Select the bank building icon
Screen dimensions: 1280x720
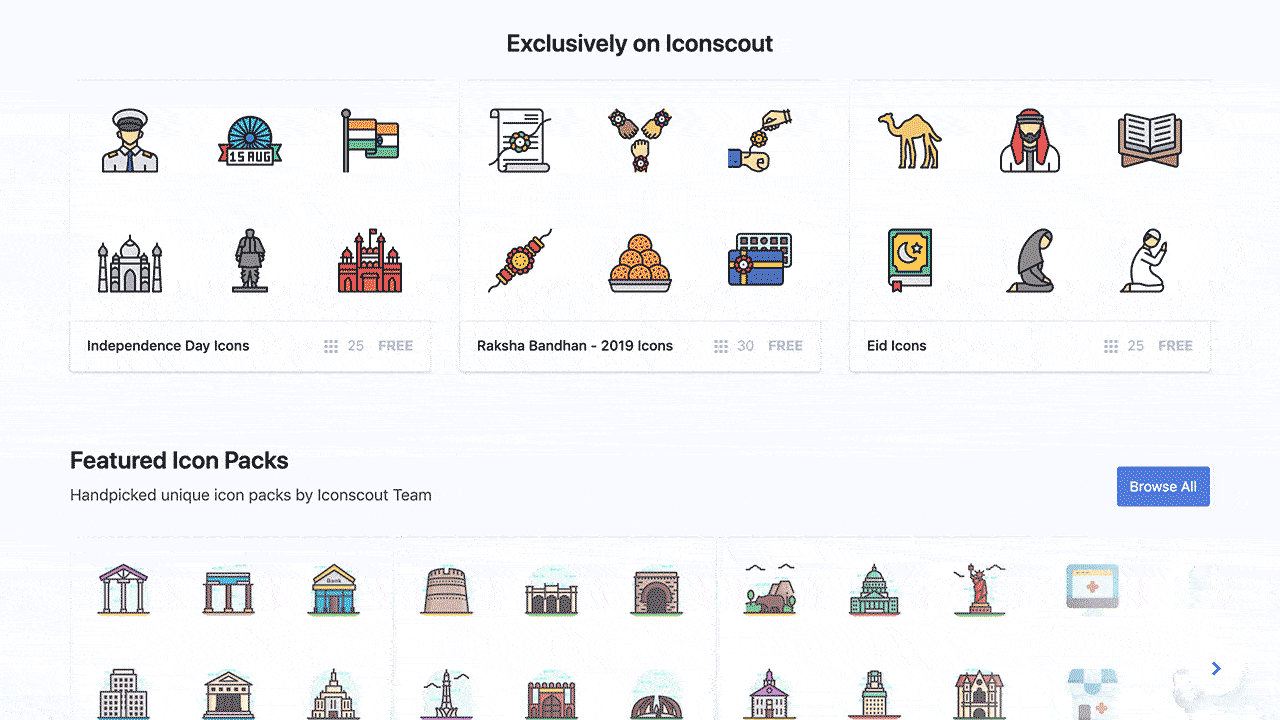tap(333, 590)
